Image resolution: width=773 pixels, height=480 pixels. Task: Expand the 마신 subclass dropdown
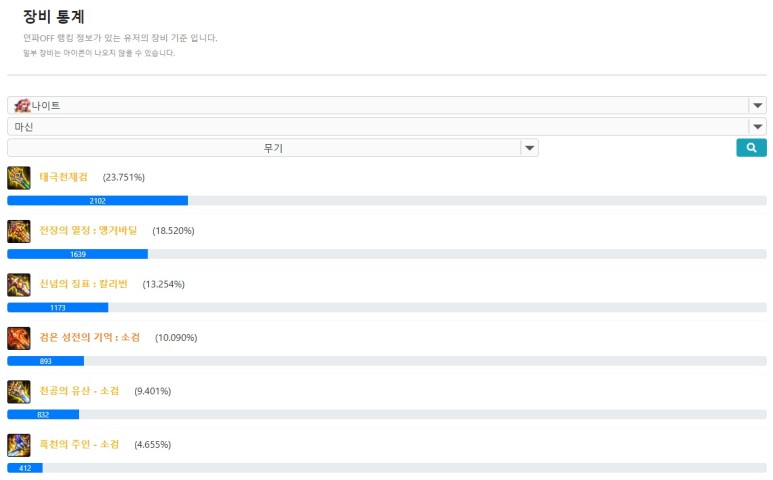(x=386, y=127)
